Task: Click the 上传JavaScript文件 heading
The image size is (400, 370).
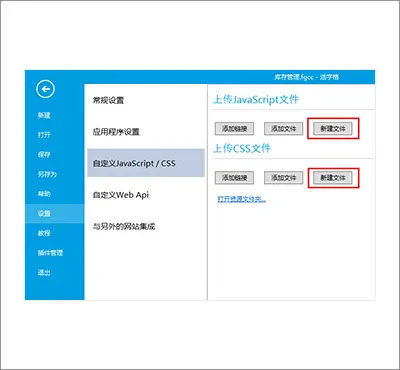Action: [x=256, y=99]
